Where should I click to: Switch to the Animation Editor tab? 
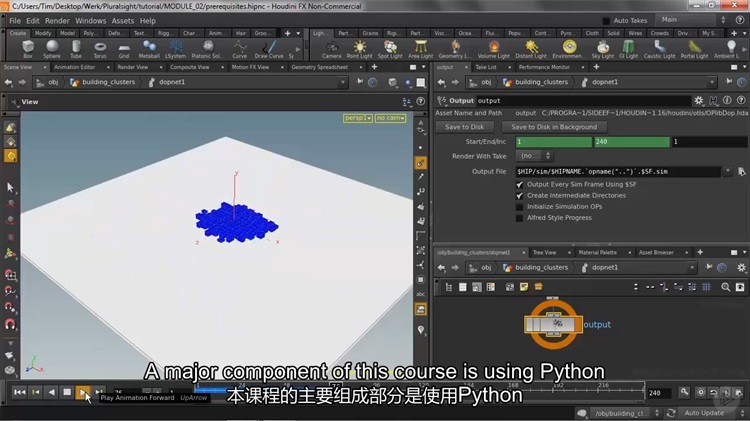[x=75, y=67]
